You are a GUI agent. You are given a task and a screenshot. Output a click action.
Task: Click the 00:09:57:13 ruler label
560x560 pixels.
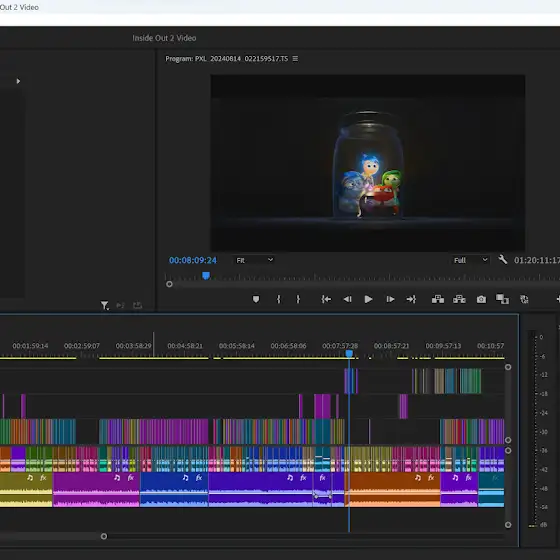pyautogui.click(x=443, y=346)
